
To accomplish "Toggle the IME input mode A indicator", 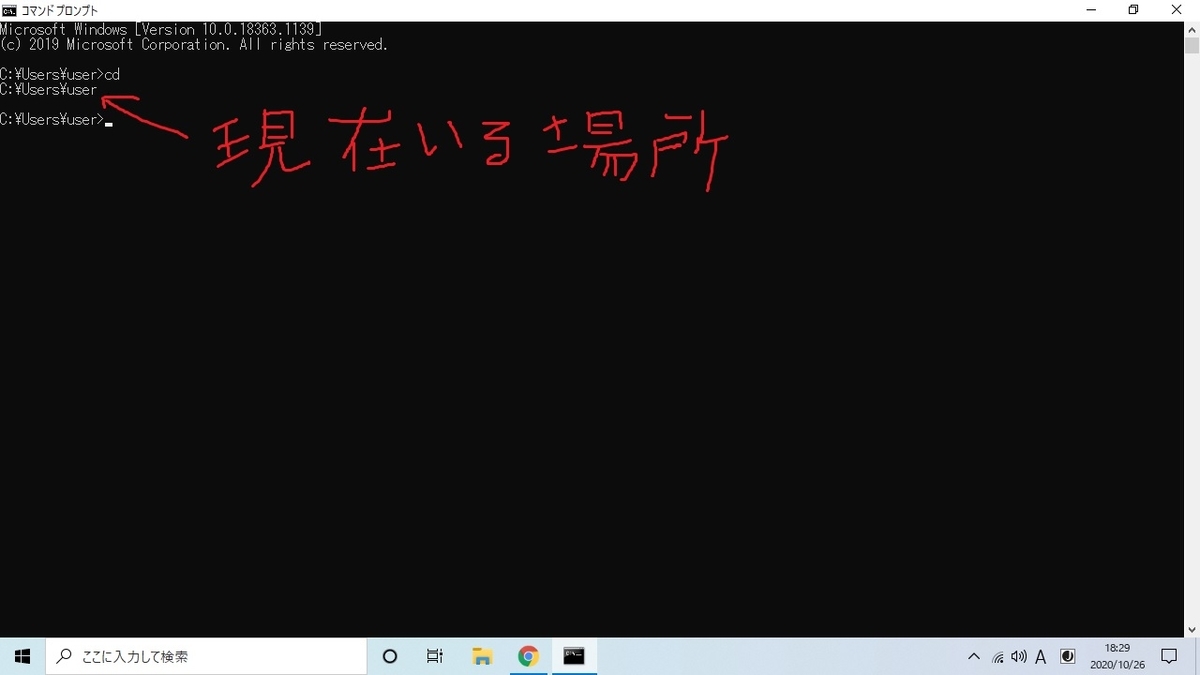I will [1041, 657].
